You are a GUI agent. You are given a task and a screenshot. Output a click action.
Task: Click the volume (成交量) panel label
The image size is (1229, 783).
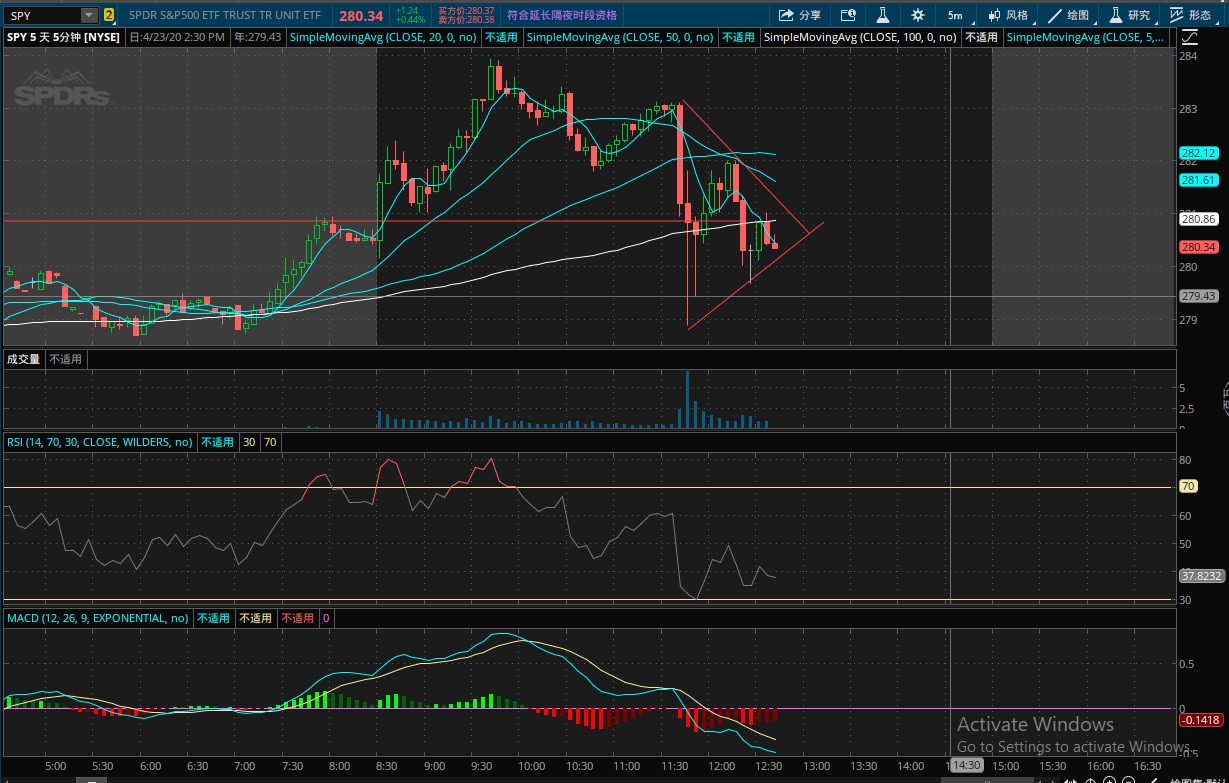23,359
